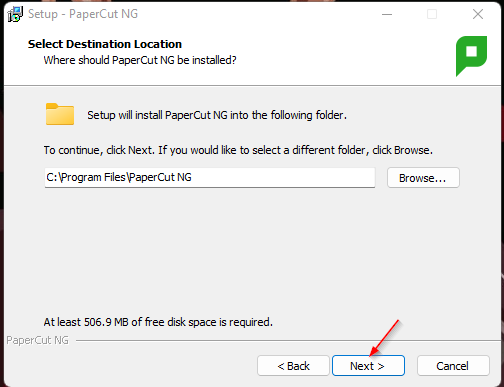504x387 pixels.
Task: Click the 'To continue, click Next' instruction text
Action: pyautogui.click(x=238, y=150)
